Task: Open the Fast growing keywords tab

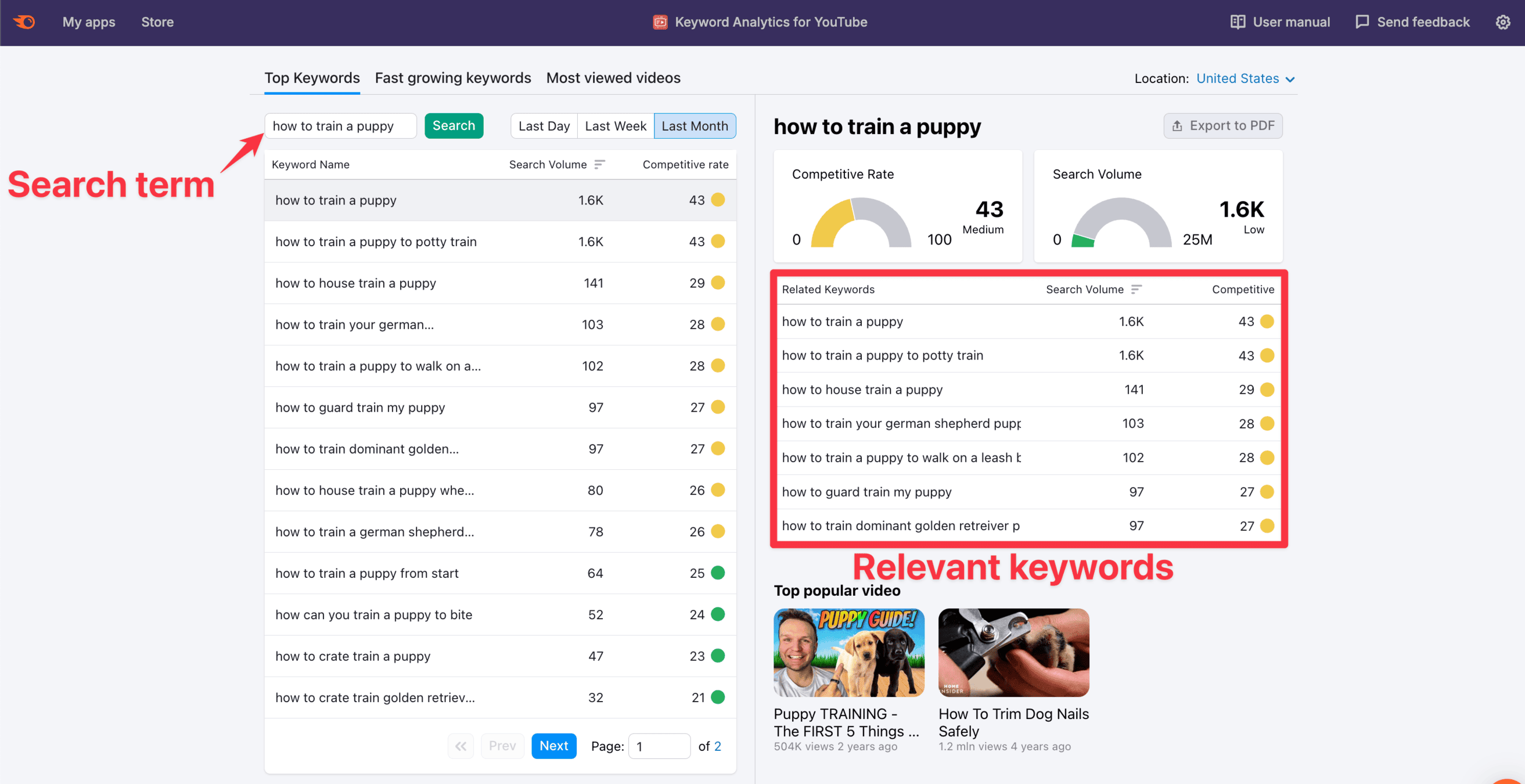Action: [x=453, y=78]
